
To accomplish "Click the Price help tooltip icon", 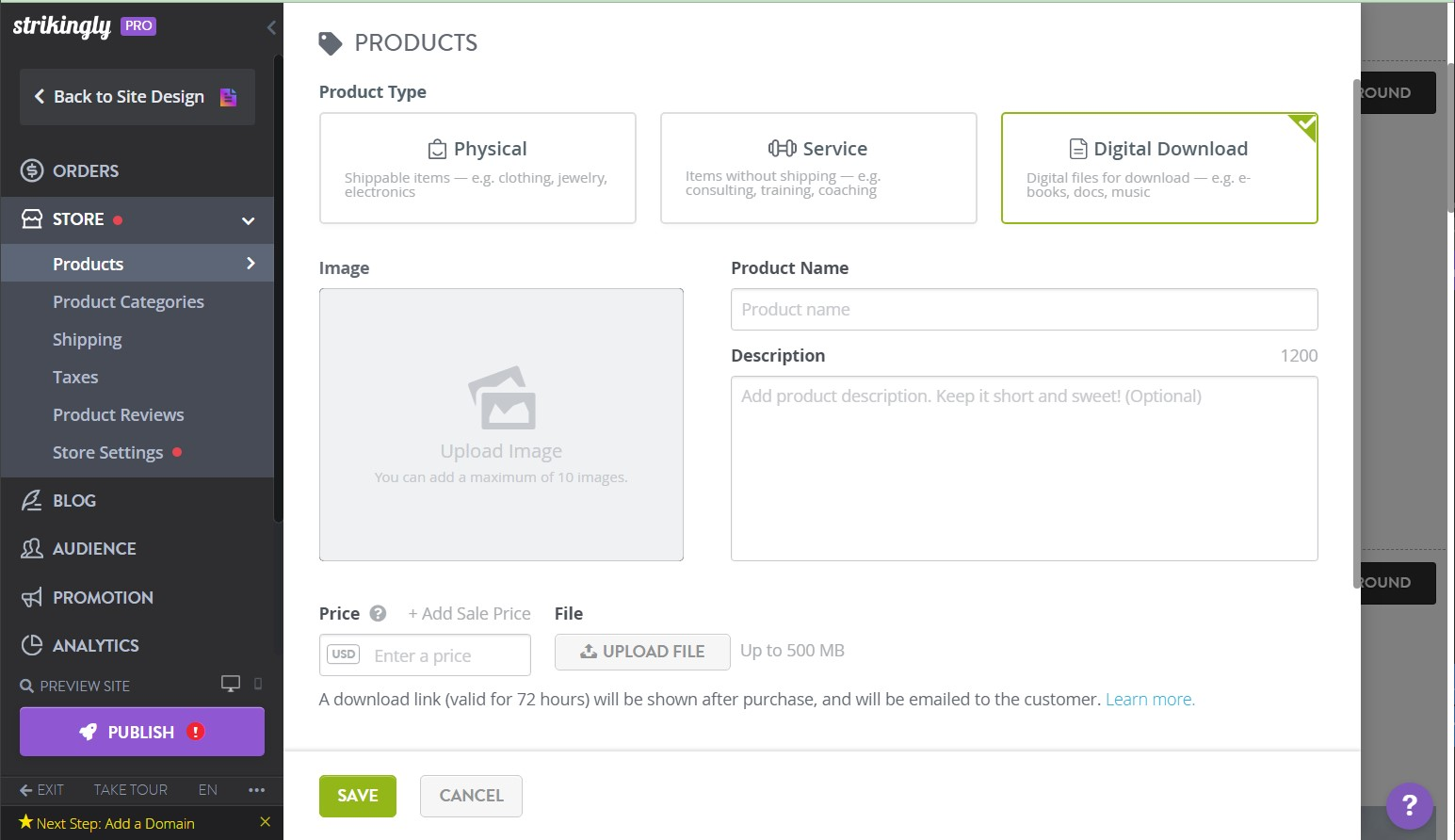I will (x=378, y=613).
